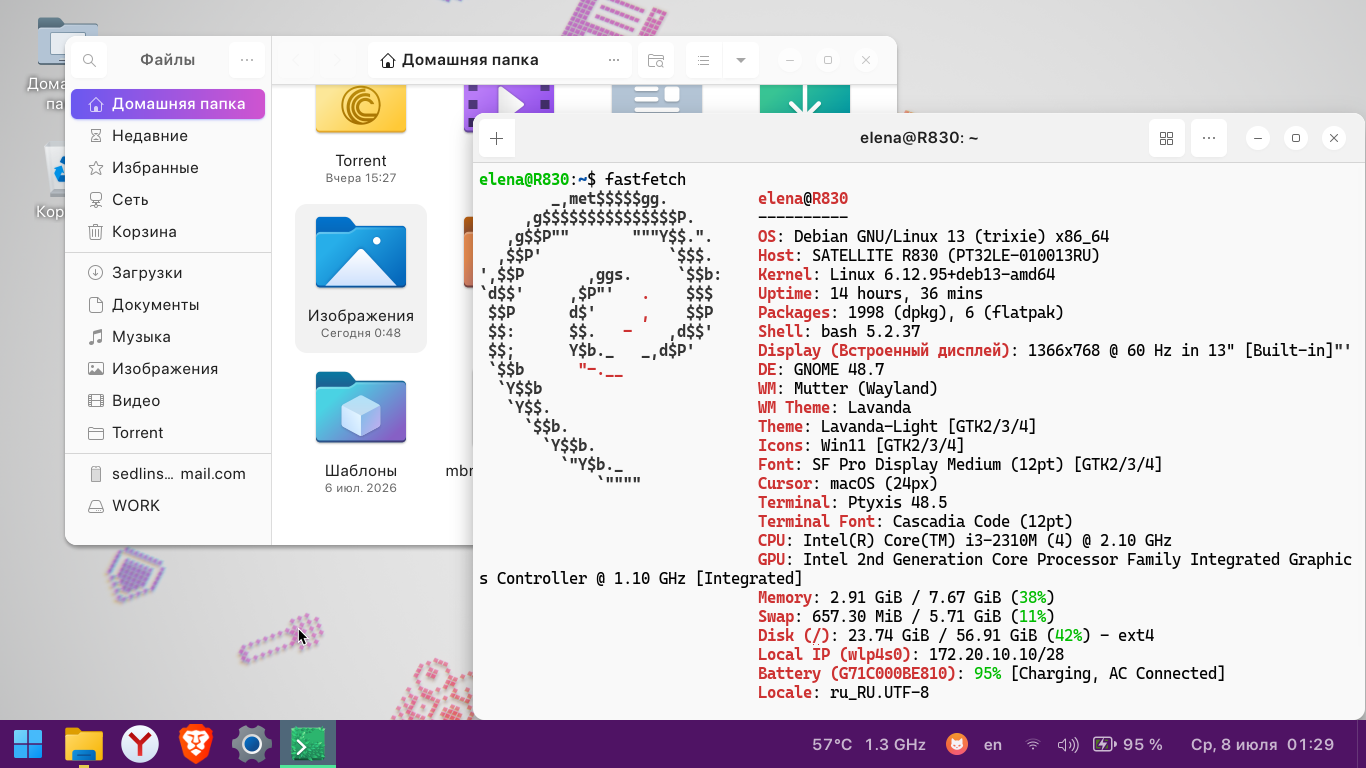Select the Torrent folder icon in Files
This screenshot has width=1366, height=768.
point(361,109)
